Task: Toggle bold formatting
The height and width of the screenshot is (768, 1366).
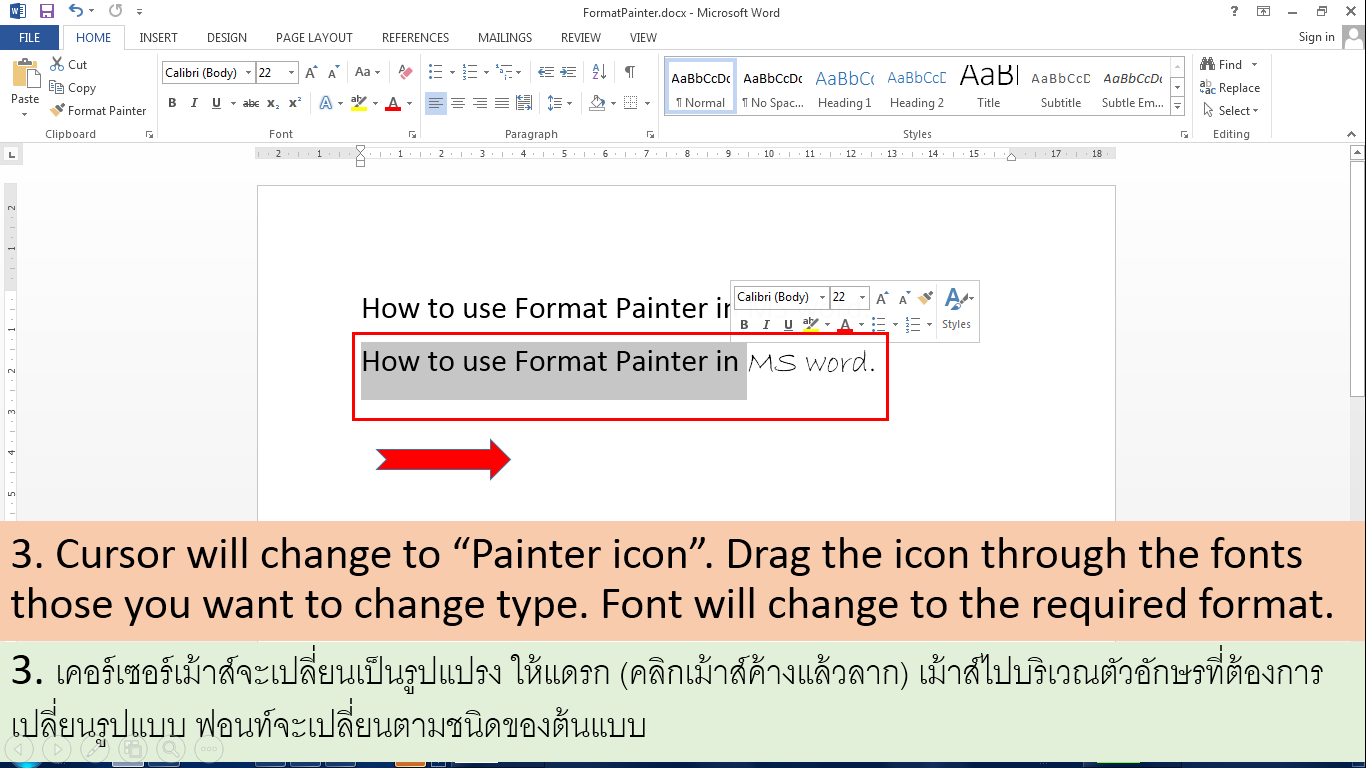Action: point(172,102)
